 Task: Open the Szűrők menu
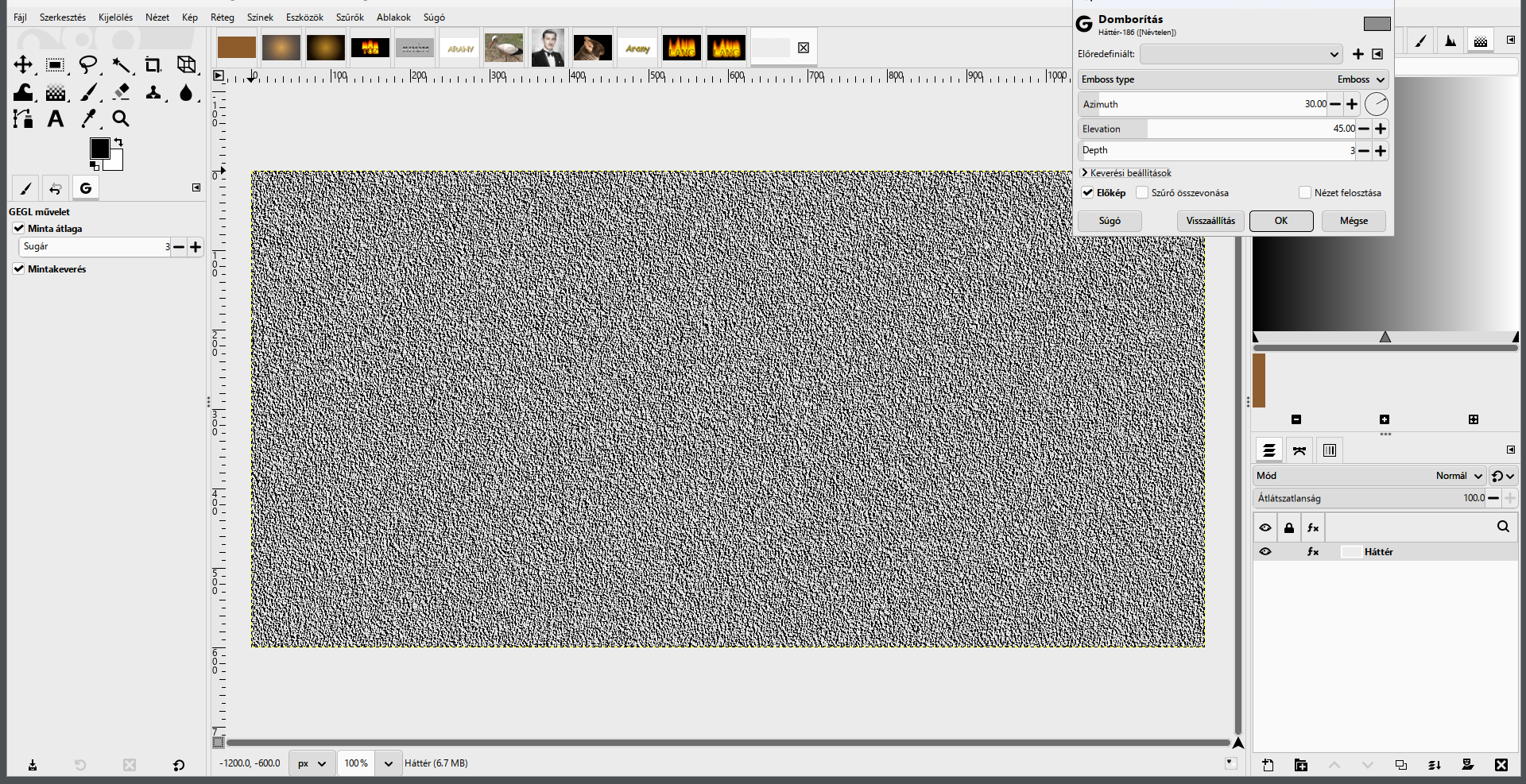(350, 17)
